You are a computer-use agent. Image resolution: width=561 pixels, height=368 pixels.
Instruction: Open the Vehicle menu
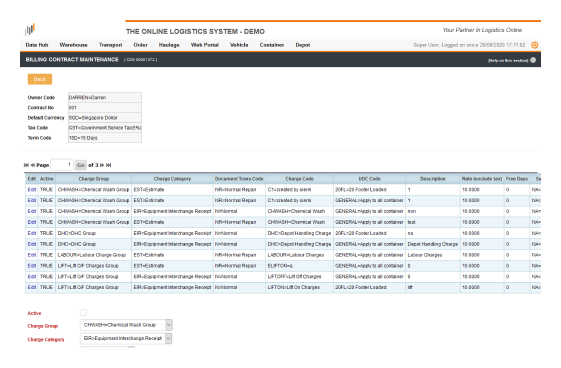239,45
